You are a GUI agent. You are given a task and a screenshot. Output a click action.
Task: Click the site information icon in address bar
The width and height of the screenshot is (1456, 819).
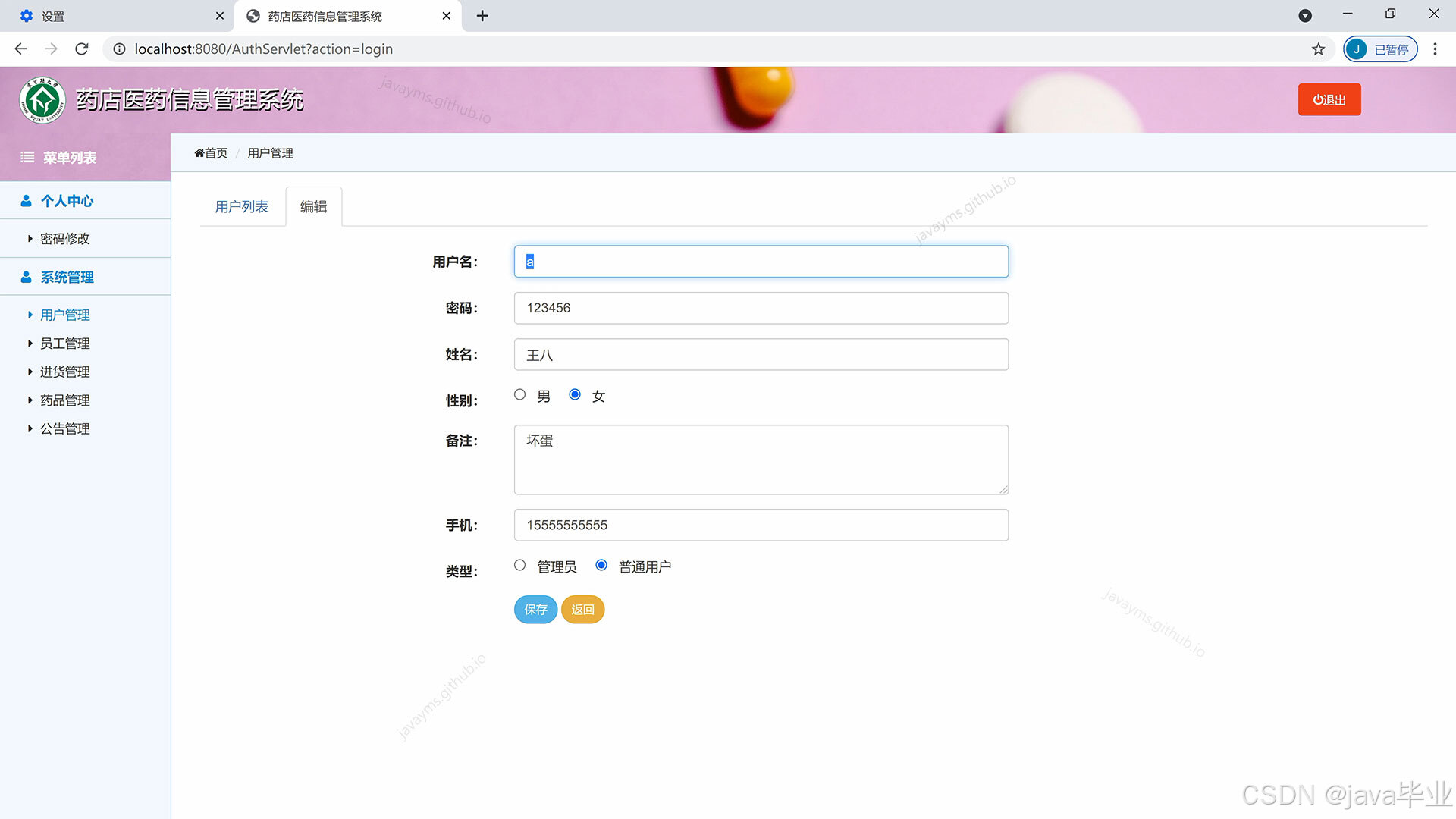[x=119, y=49]
